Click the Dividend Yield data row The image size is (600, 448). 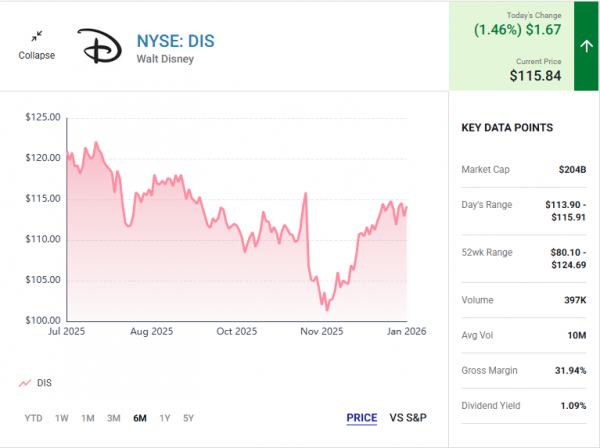point(523,405)
